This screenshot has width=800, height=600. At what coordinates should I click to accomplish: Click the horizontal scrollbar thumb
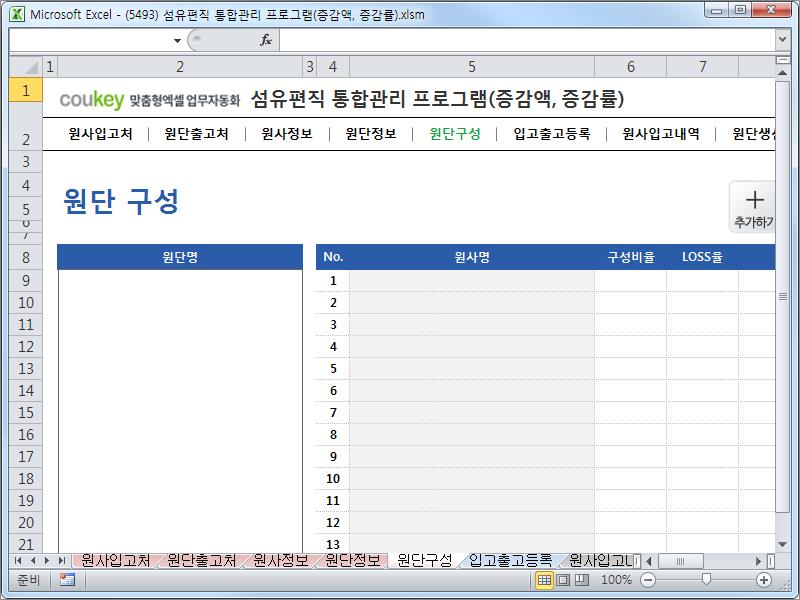click(x=681, y=561)
